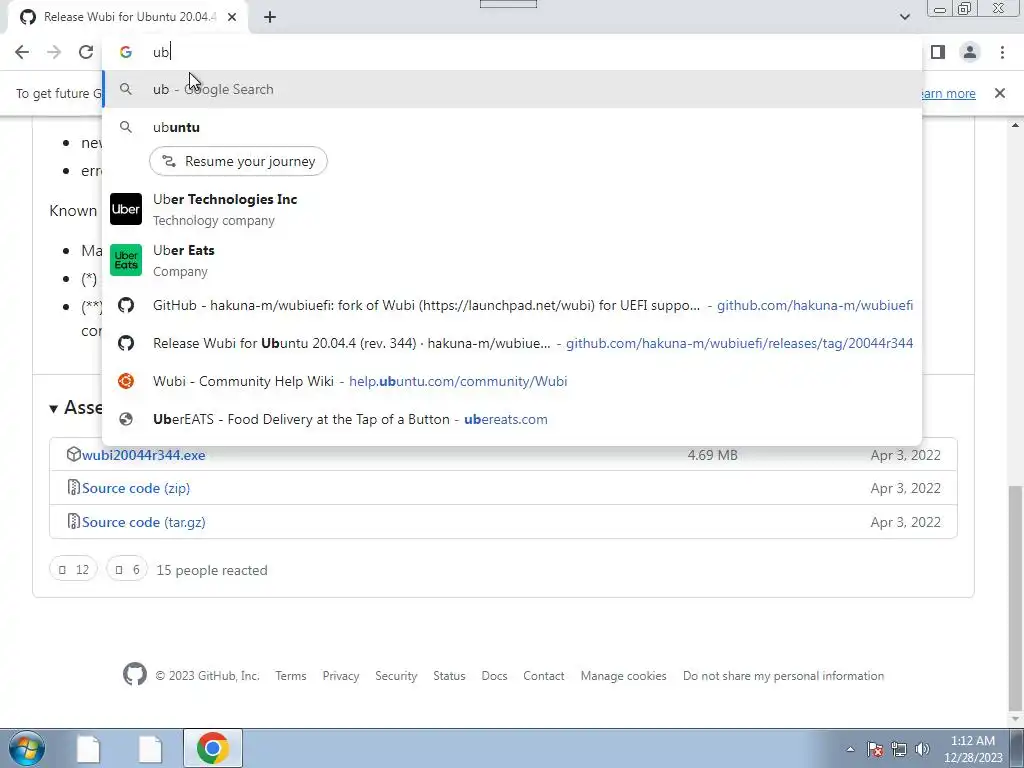Click the Google icon in the address bar
The width and height of the screenshot is (1024, 768).
click(126, 52)
